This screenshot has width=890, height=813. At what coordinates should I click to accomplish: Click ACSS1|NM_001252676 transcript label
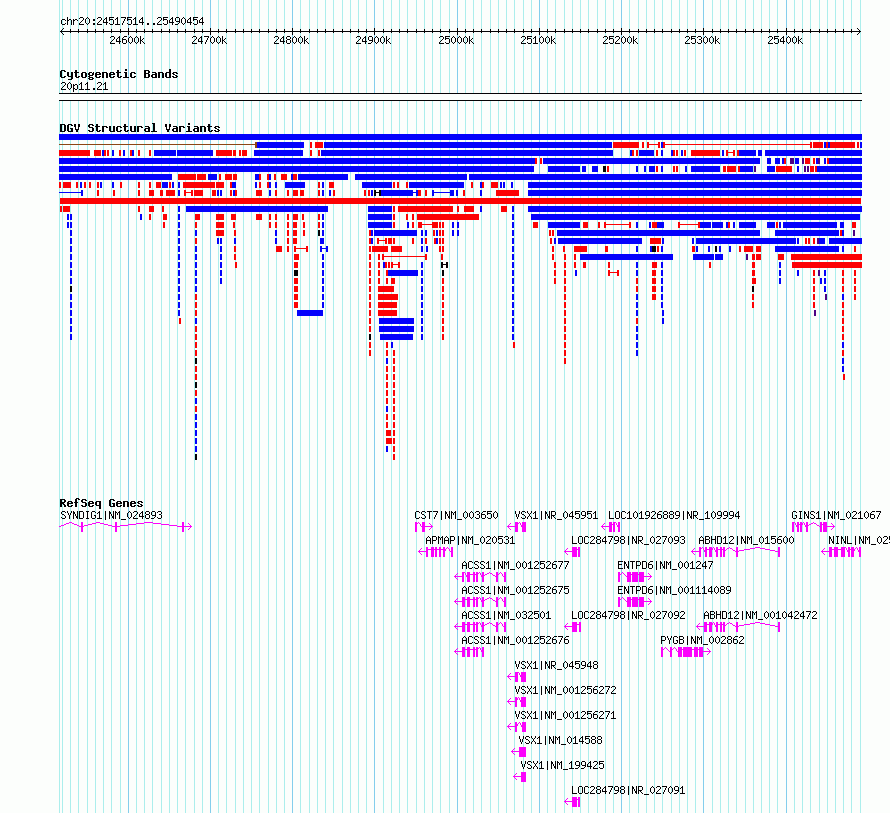pos(515,640)
